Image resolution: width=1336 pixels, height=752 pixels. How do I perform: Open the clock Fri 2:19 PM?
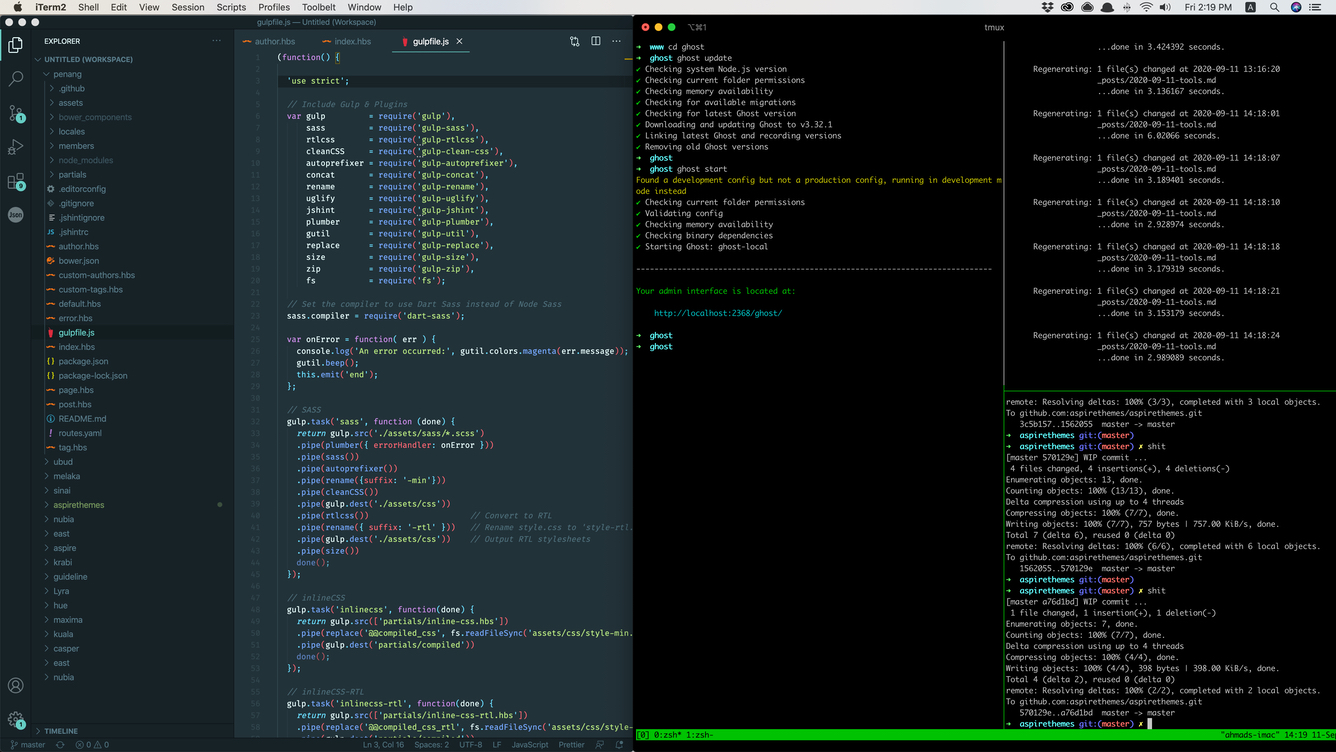1208,7
